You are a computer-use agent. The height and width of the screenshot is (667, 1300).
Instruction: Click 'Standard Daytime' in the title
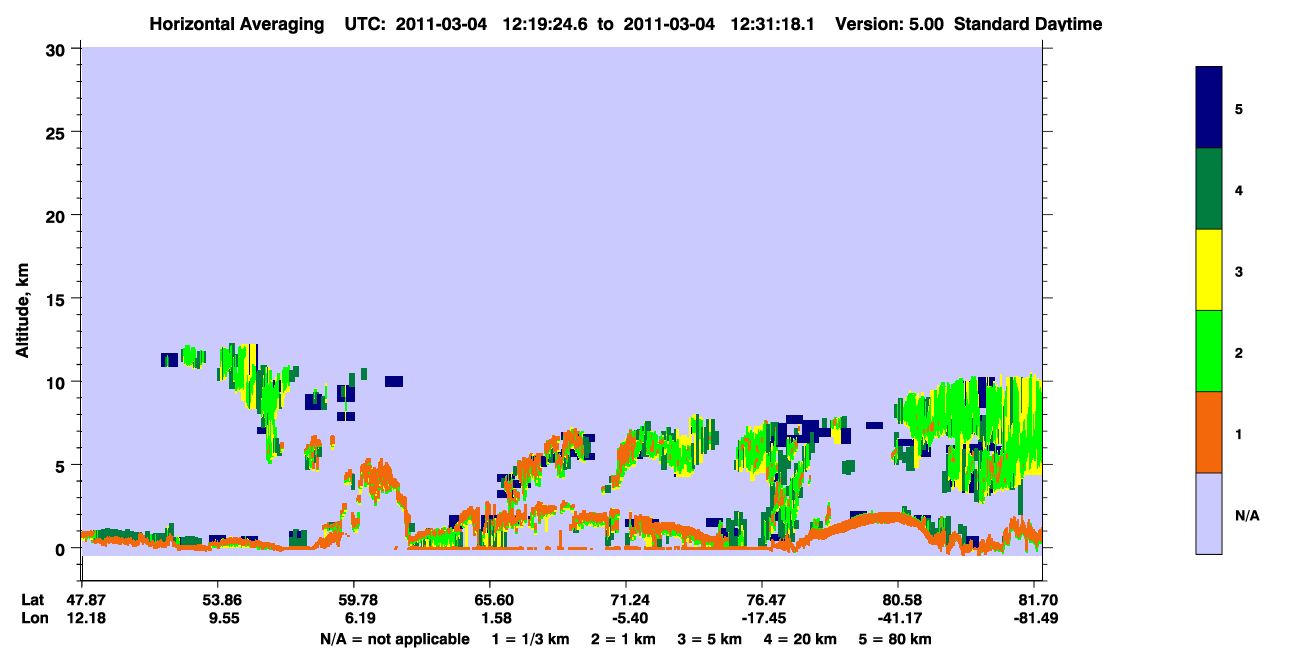click(x=1028, y=24)
